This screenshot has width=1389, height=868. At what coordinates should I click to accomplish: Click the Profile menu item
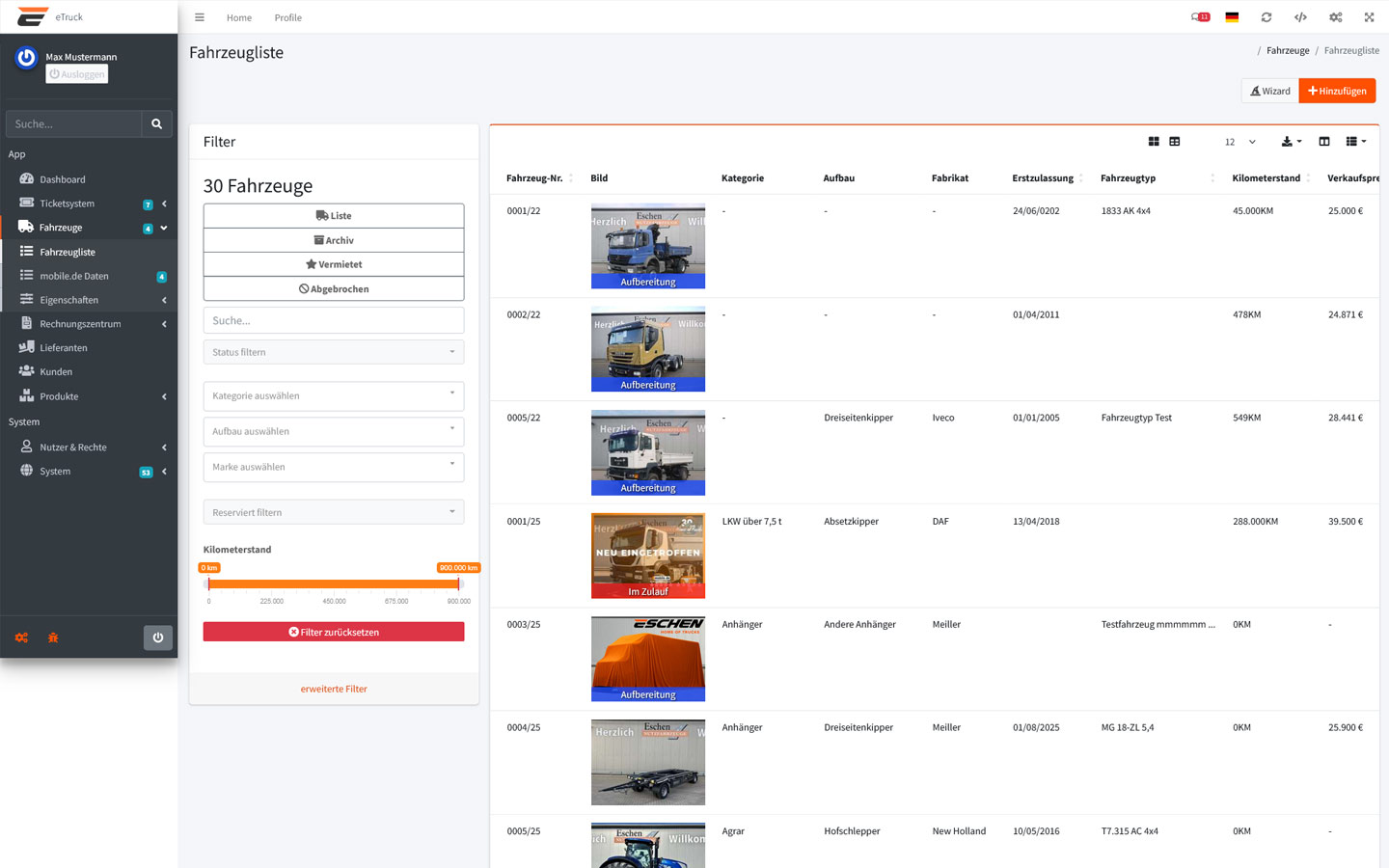click(x=287, y=17)
